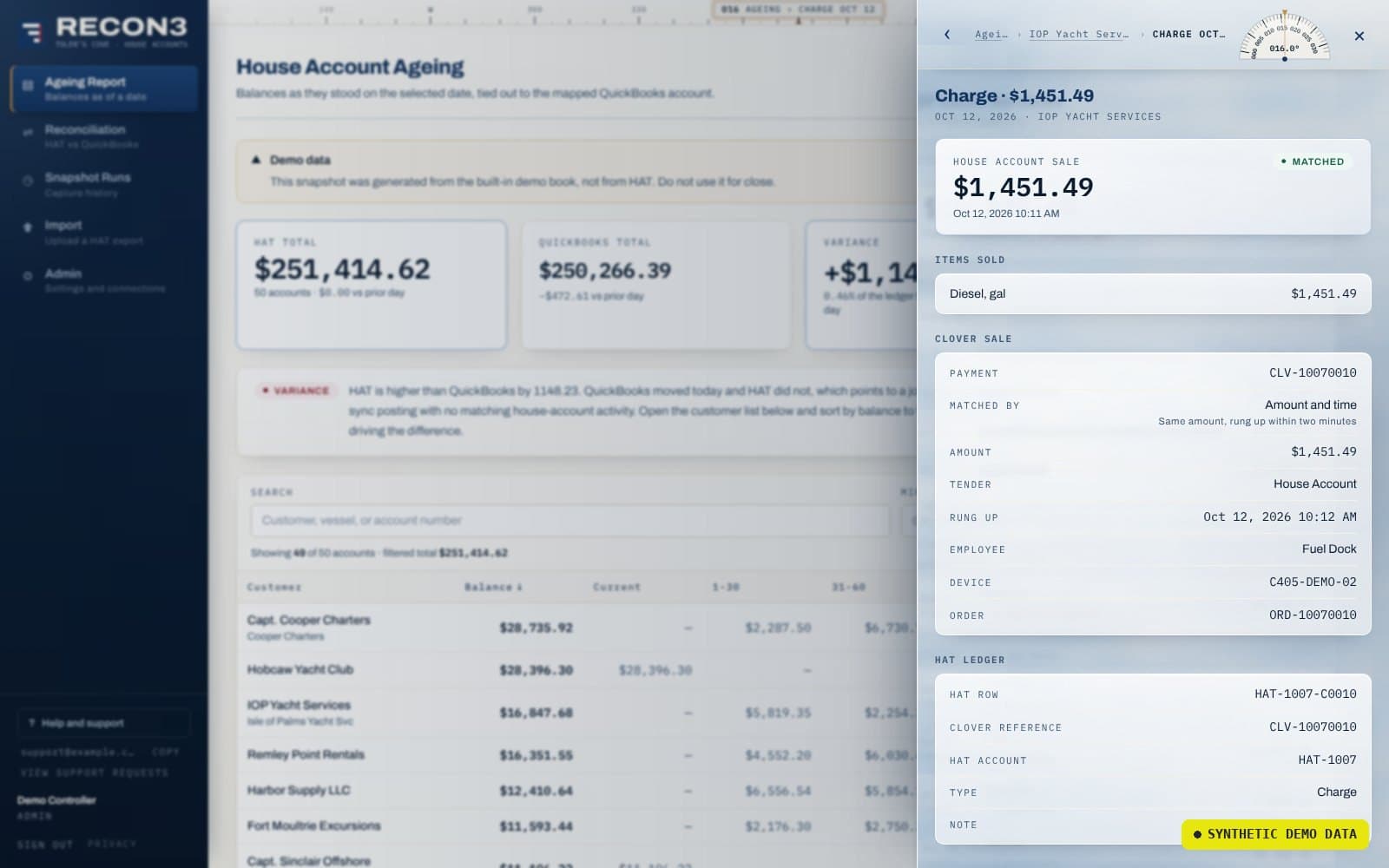Viewport: 1389px width, 868px height.
Task: Click the yellow SYNTHETIC DEMO DATA badge
Action: [1274, 834]
